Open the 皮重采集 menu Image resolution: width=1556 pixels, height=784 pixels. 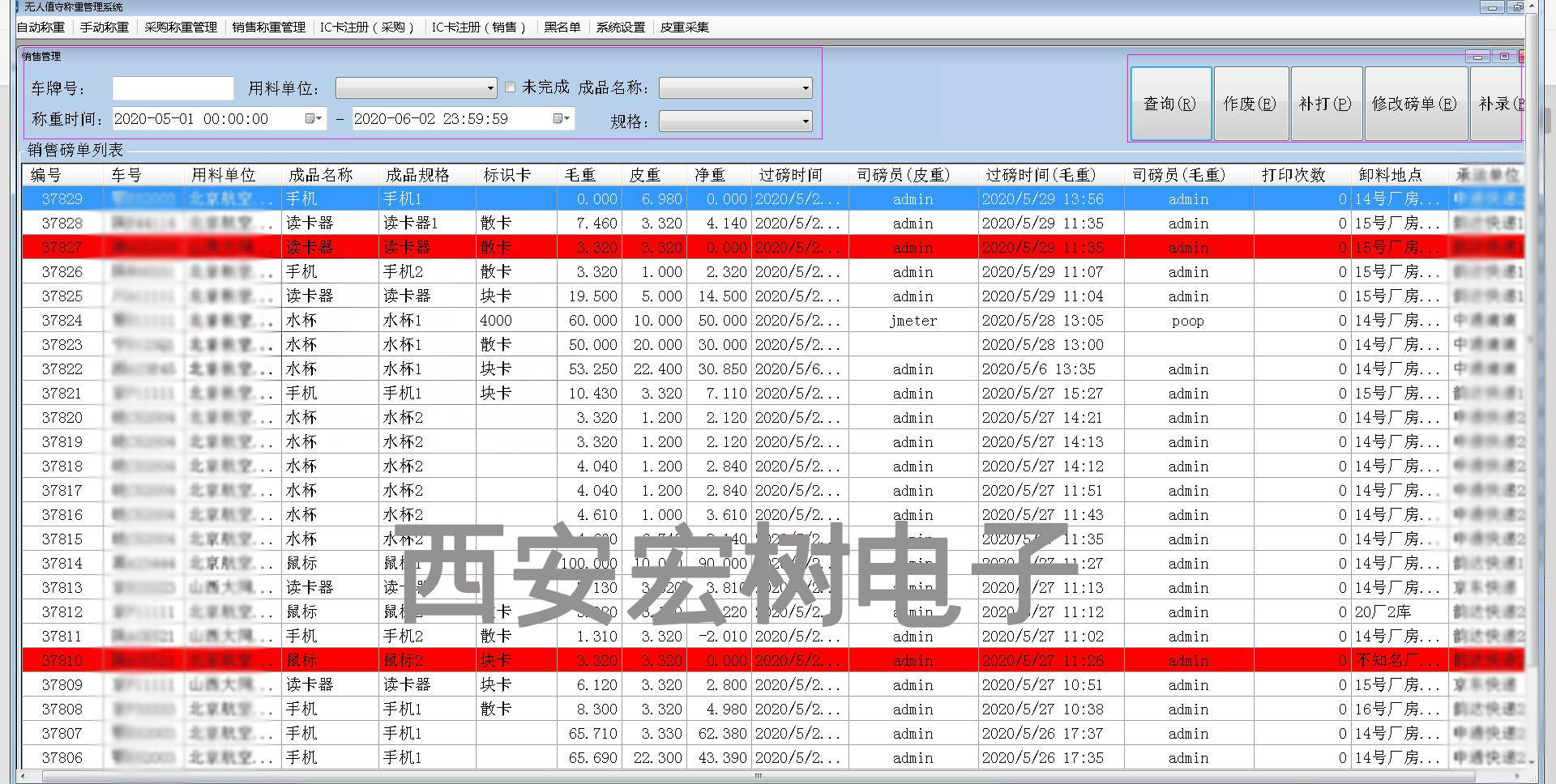point(685,27)
